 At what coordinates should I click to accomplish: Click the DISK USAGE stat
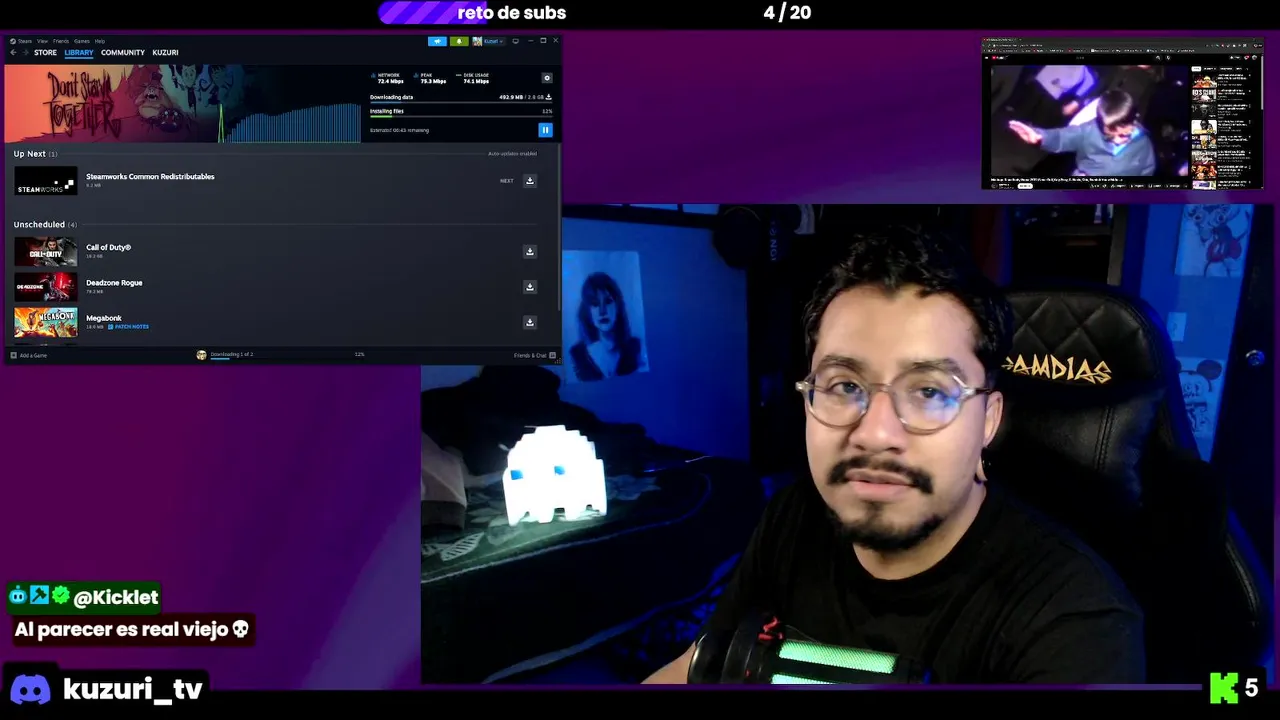tap(473, 78)
